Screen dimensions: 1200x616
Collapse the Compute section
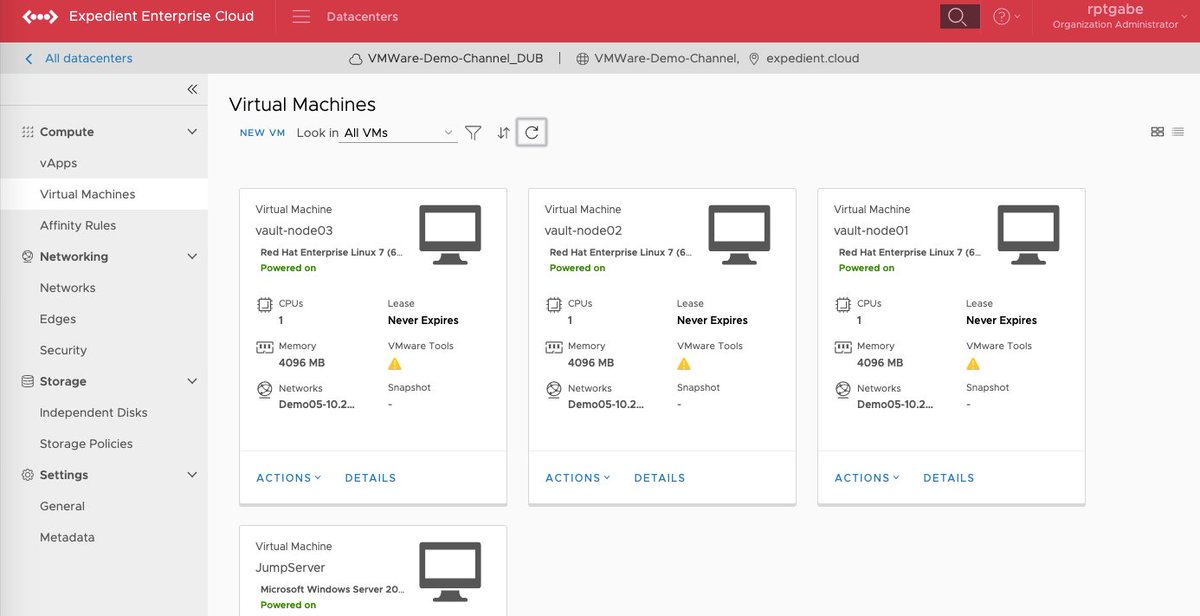tap(192, 132)
